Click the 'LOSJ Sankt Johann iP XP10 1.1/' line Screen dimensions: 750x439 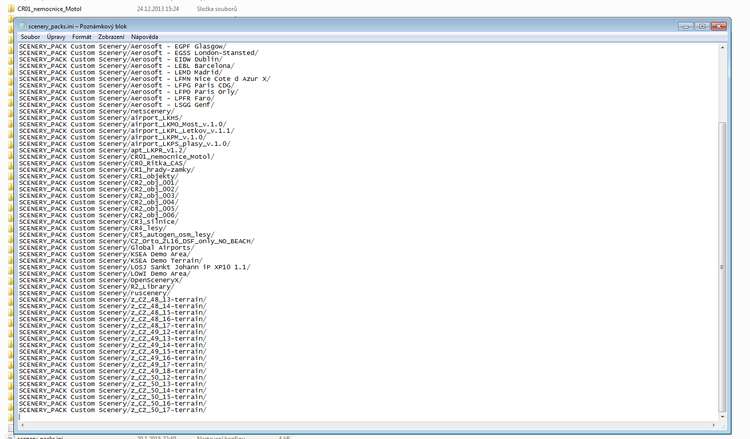[x=134, y=267]
